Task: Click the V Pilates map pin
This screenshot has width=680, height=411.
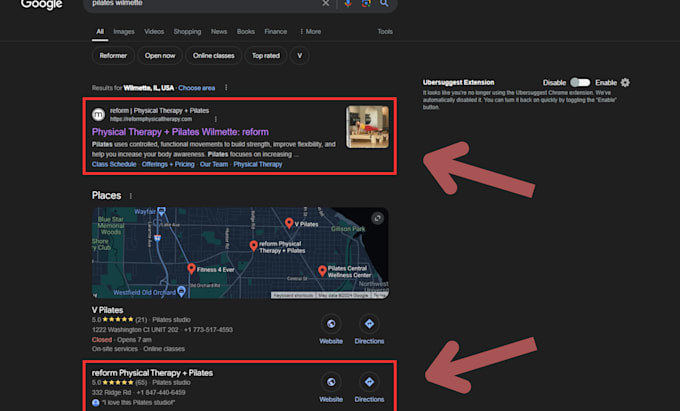Action: click(x=289, y=223)
